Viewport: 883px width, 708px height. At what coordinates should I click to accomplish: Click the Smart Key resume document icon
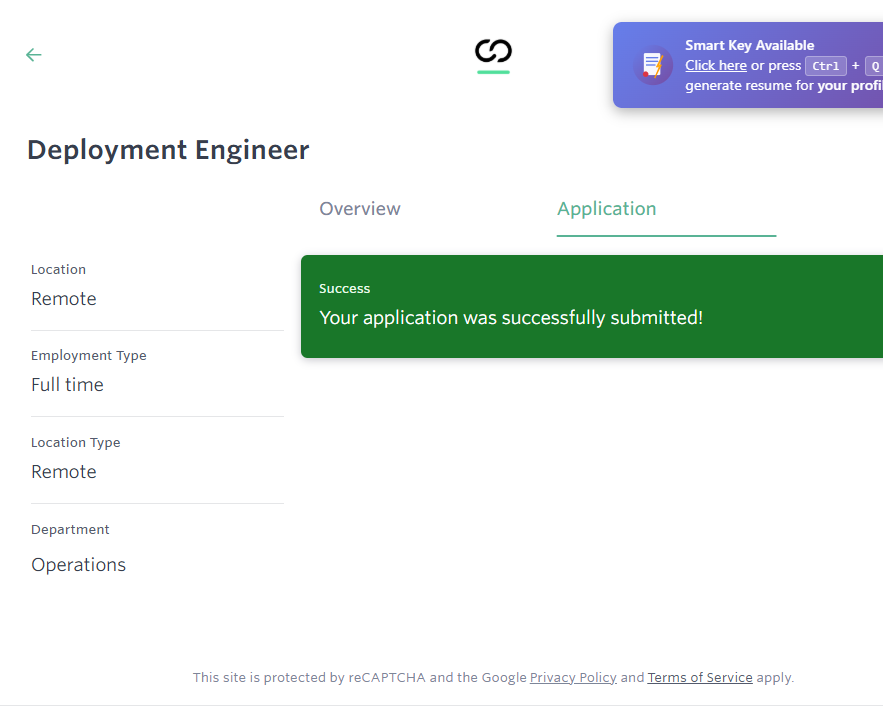653,65
